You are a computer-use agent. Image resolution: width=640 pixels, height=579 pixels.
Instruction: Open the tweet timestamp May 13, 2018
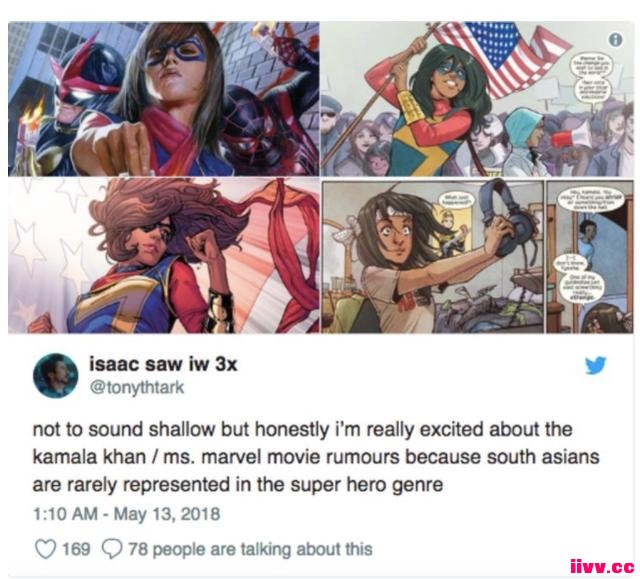coord(167,513)
